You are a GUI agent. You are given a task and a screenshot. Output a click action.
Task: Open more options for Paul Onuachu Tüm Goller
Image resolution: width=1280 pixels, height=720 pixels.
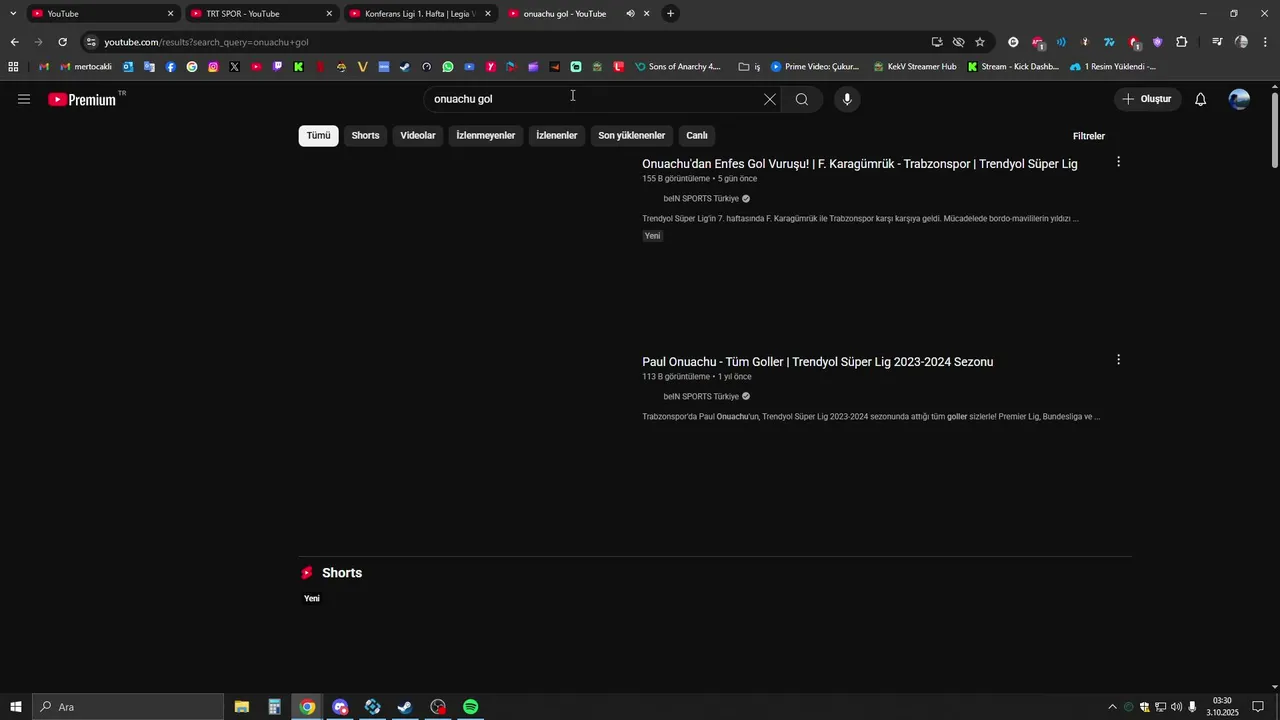[x=1118, y=360]
